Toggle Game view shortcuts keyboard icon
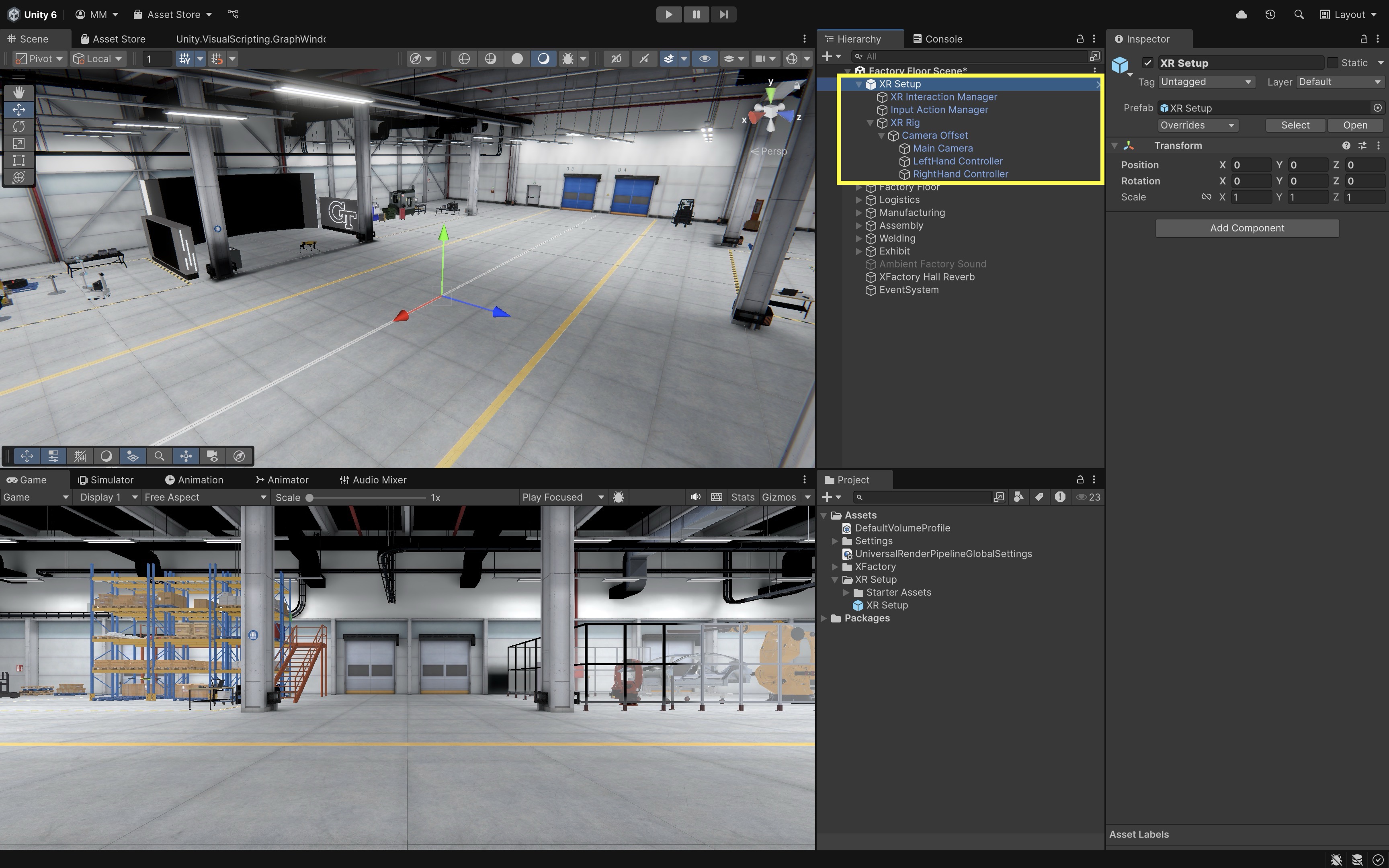The width and height of the screenshot is (1389, 868). [x=716, y=497]
